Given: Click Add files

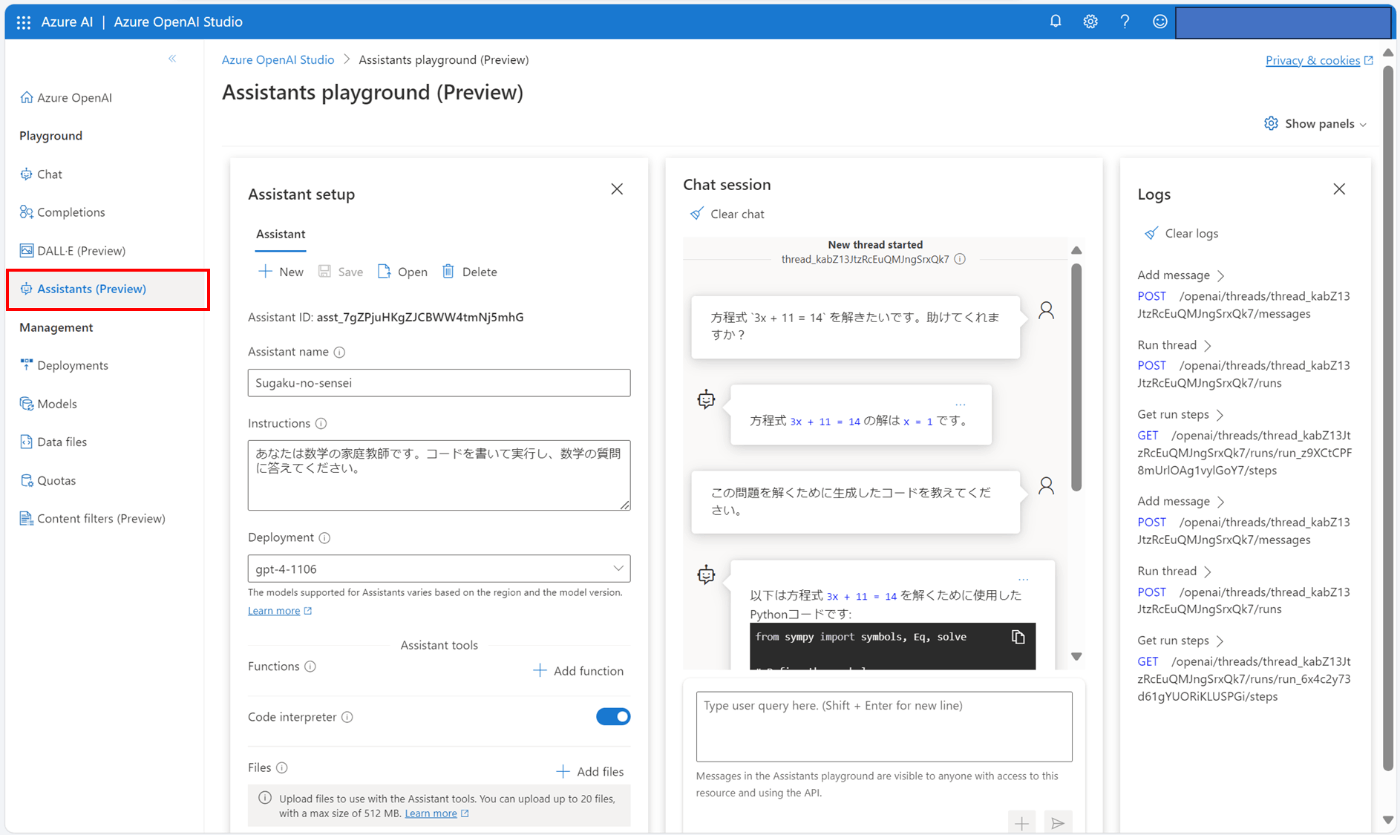Looking at the screenshot, I should coord(590,772).
